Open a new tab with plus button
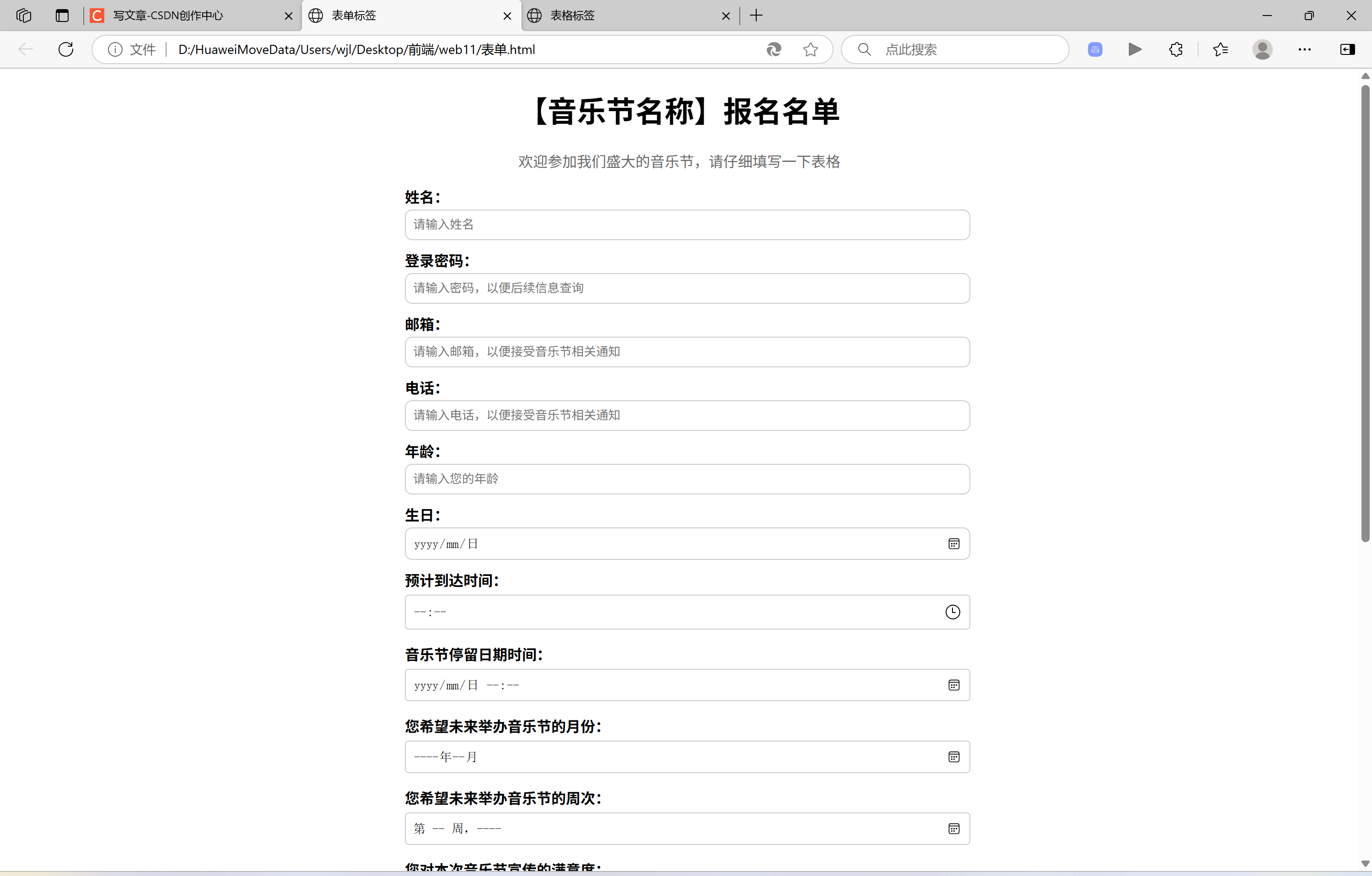Screen dimensions: 1372x876 click(755, 16)
